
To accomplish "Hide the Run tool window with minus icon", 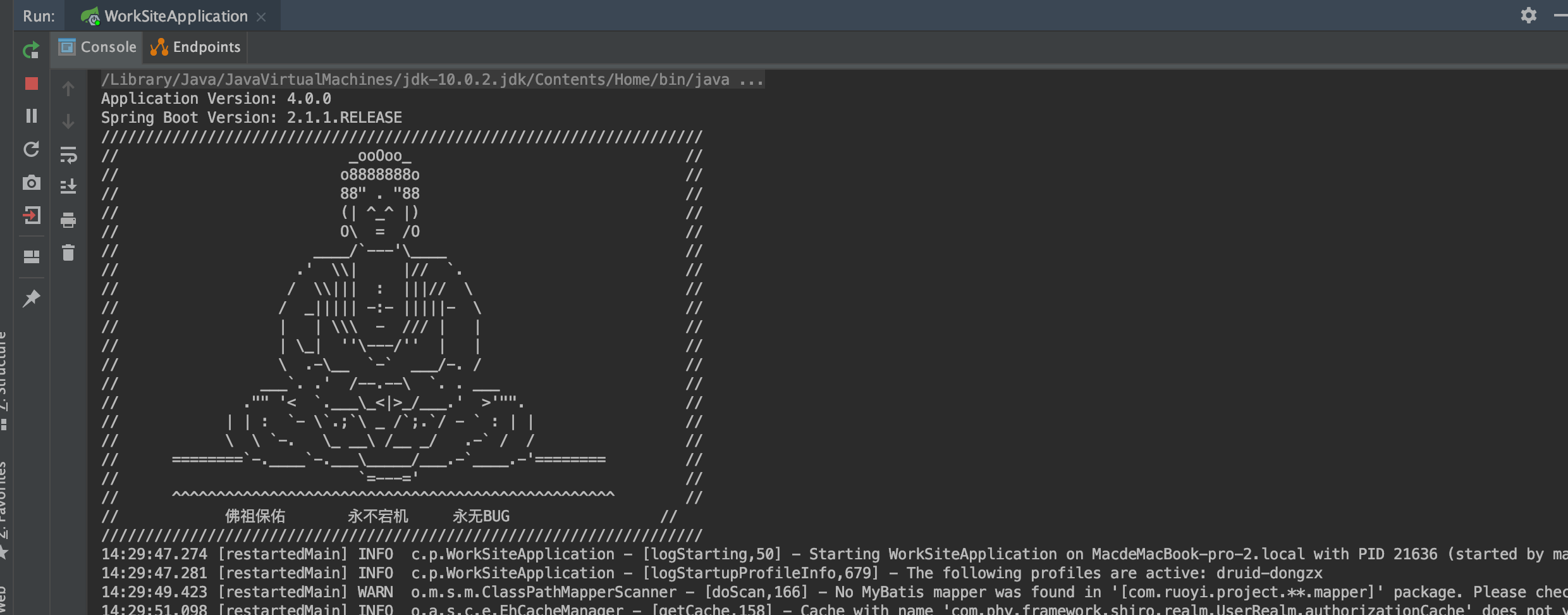I will (1560, 15).
